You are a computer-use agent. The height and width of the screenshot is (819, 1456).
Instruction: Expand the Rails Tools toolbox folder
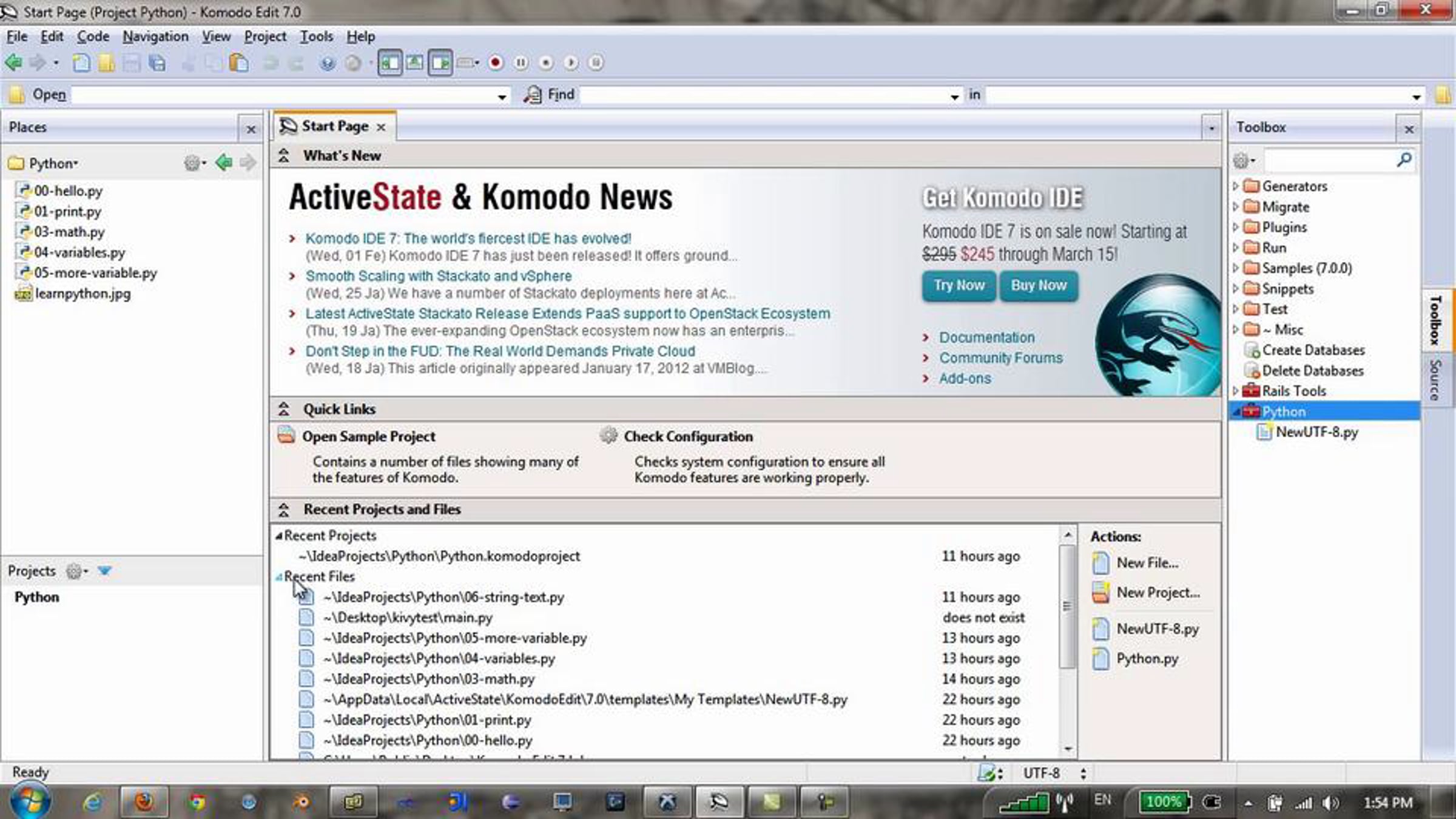1235,391
